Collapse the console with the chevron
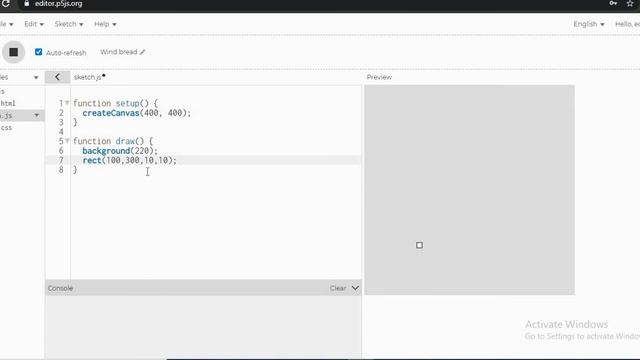The height and width of the screenshot is (360, 640). coord(355,288)
